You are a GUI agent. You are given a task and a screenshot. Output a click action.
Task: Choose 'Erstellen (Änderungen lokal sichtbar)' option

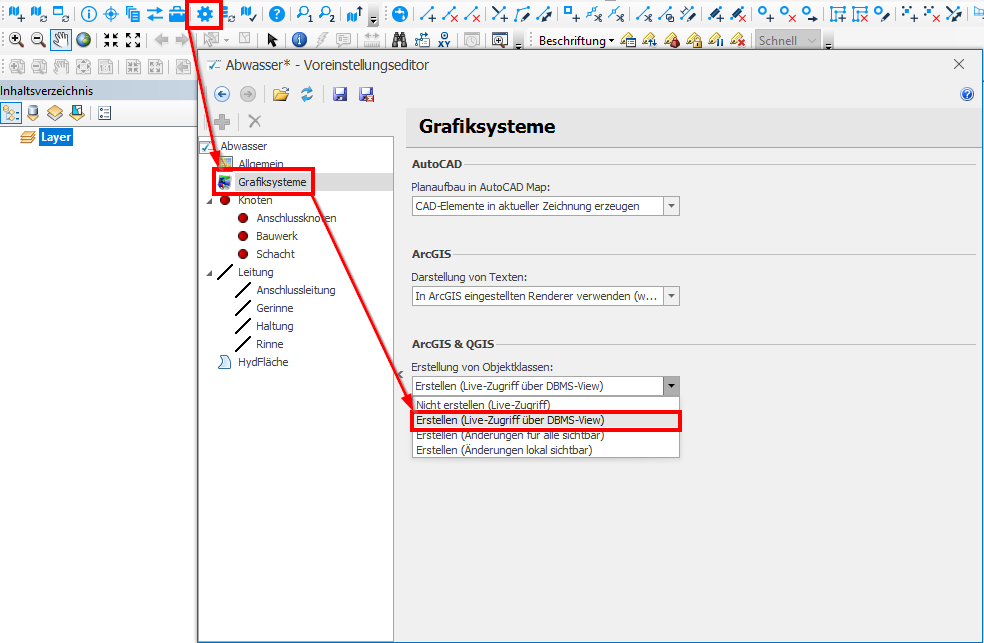pos(503,450)
